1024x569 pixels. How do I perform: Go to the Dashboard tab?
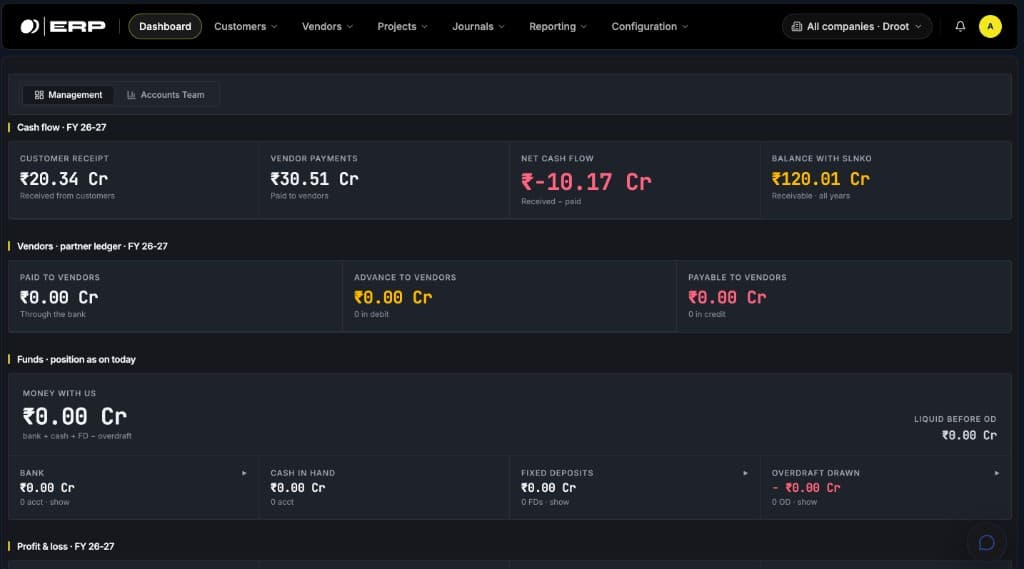[165, 27]
